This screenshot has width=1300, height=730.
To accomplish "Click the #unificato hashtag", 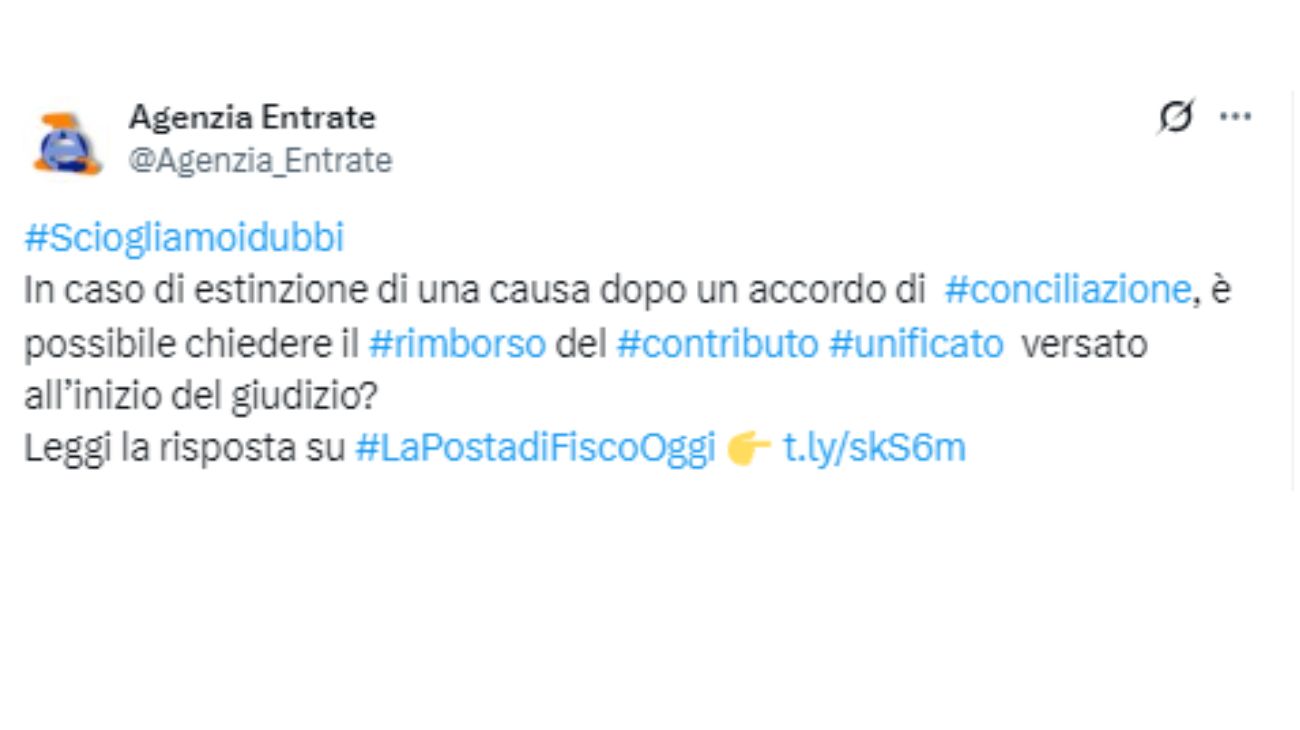I will click(916, 344).
